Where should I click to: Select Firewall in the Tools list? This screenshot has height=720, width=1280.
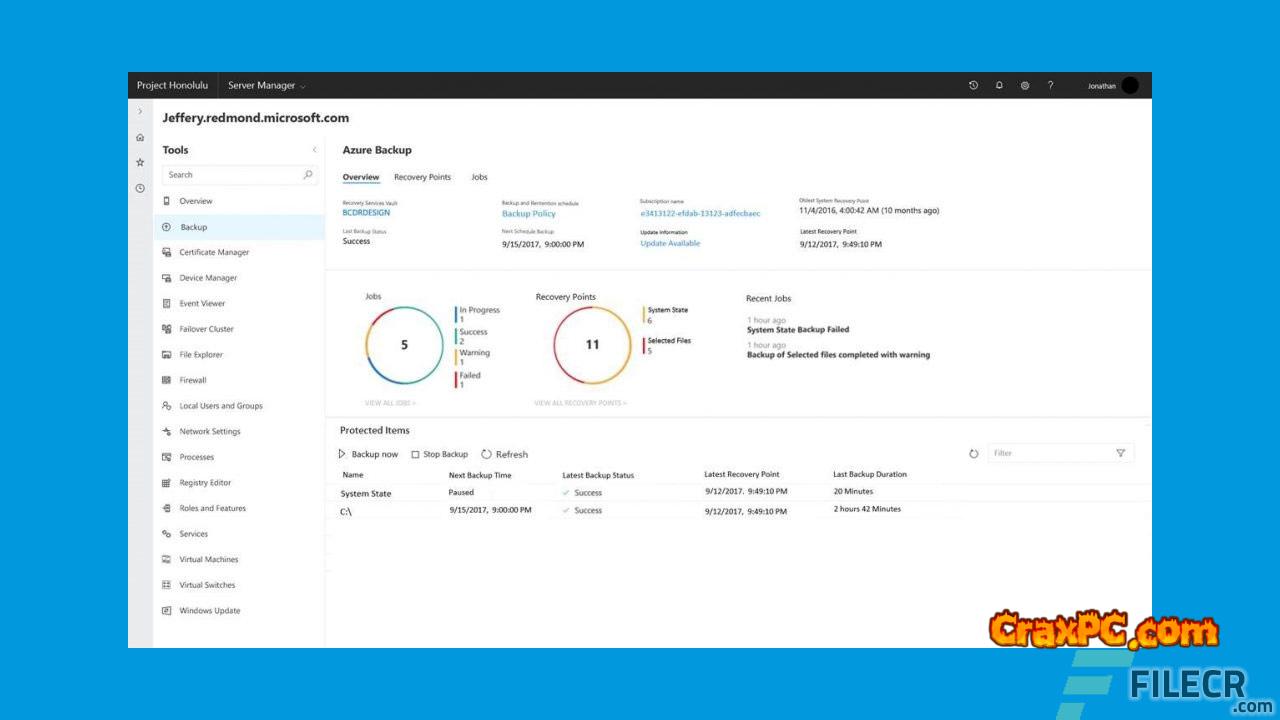(192, 380)
